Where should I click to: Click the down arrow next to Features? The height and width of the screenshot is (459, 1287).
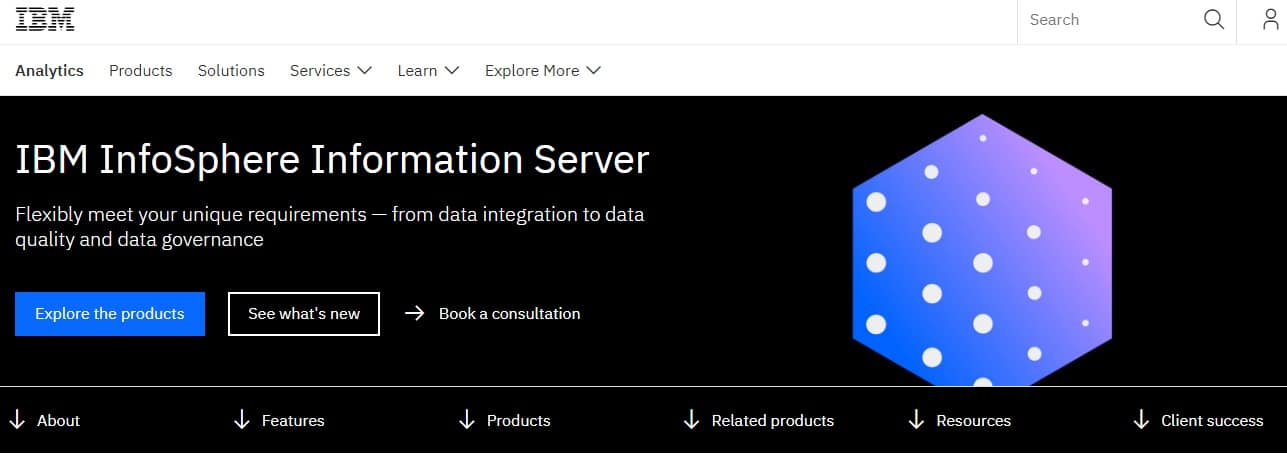(241, 420)
